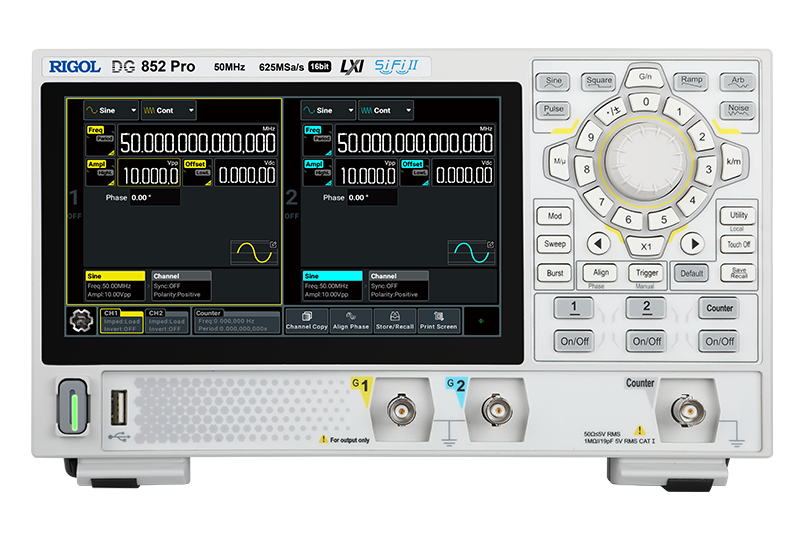Toggle channel 1 output On/Off button
800x533 pixels.
574,341
